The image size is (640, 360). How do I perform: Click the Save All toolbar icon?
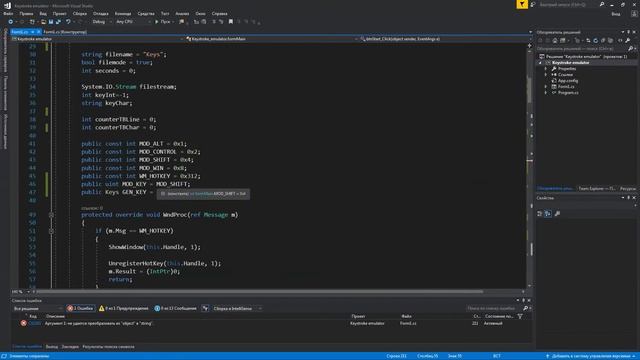(58, 22)
